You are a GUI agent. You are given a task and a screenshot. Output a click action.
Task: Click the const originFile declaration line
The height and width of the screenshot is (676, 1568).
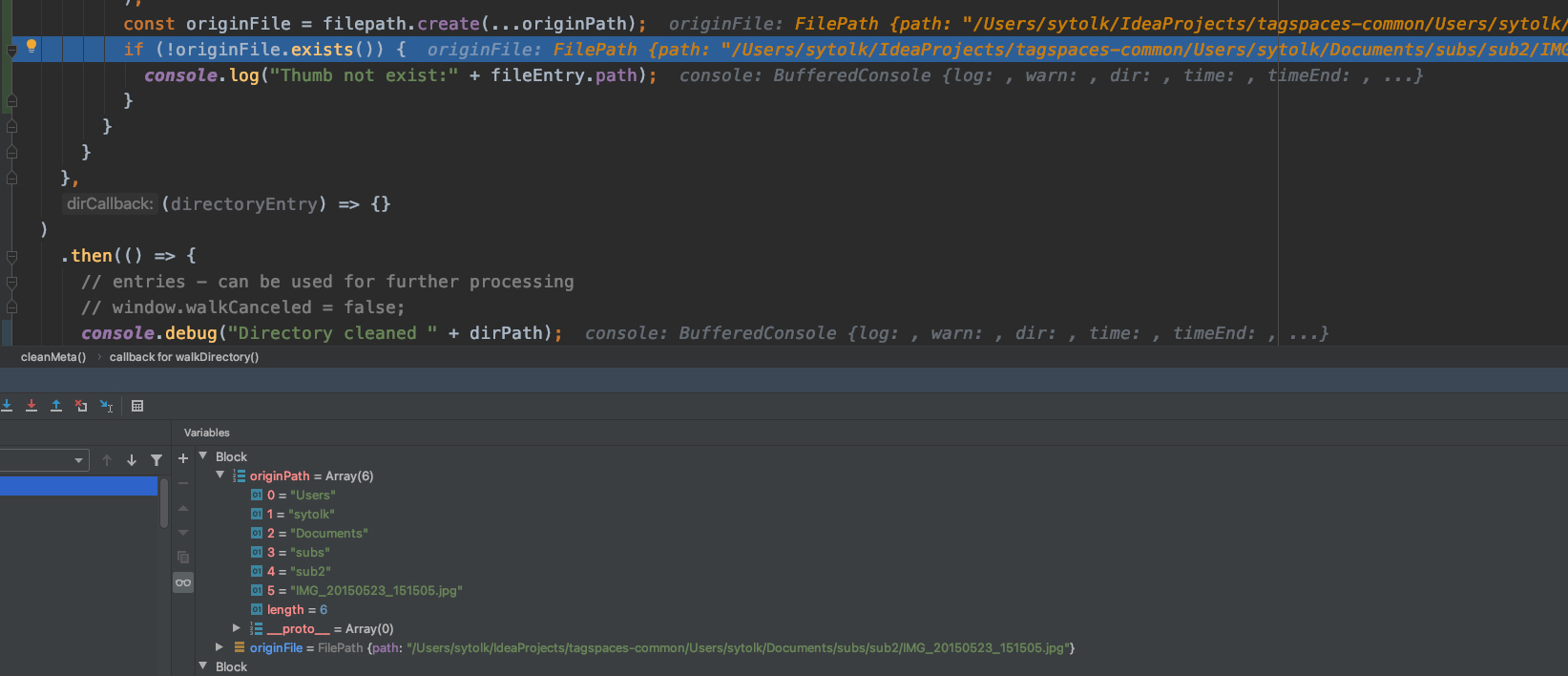click(385, 23)
